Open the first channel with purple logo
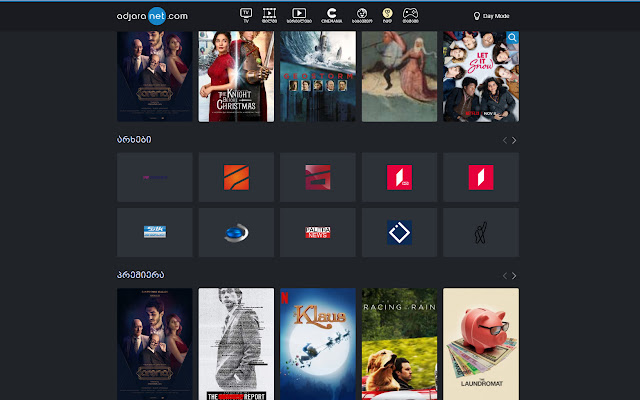The height and width of the screenshot is (400, 640). point(155,177)
